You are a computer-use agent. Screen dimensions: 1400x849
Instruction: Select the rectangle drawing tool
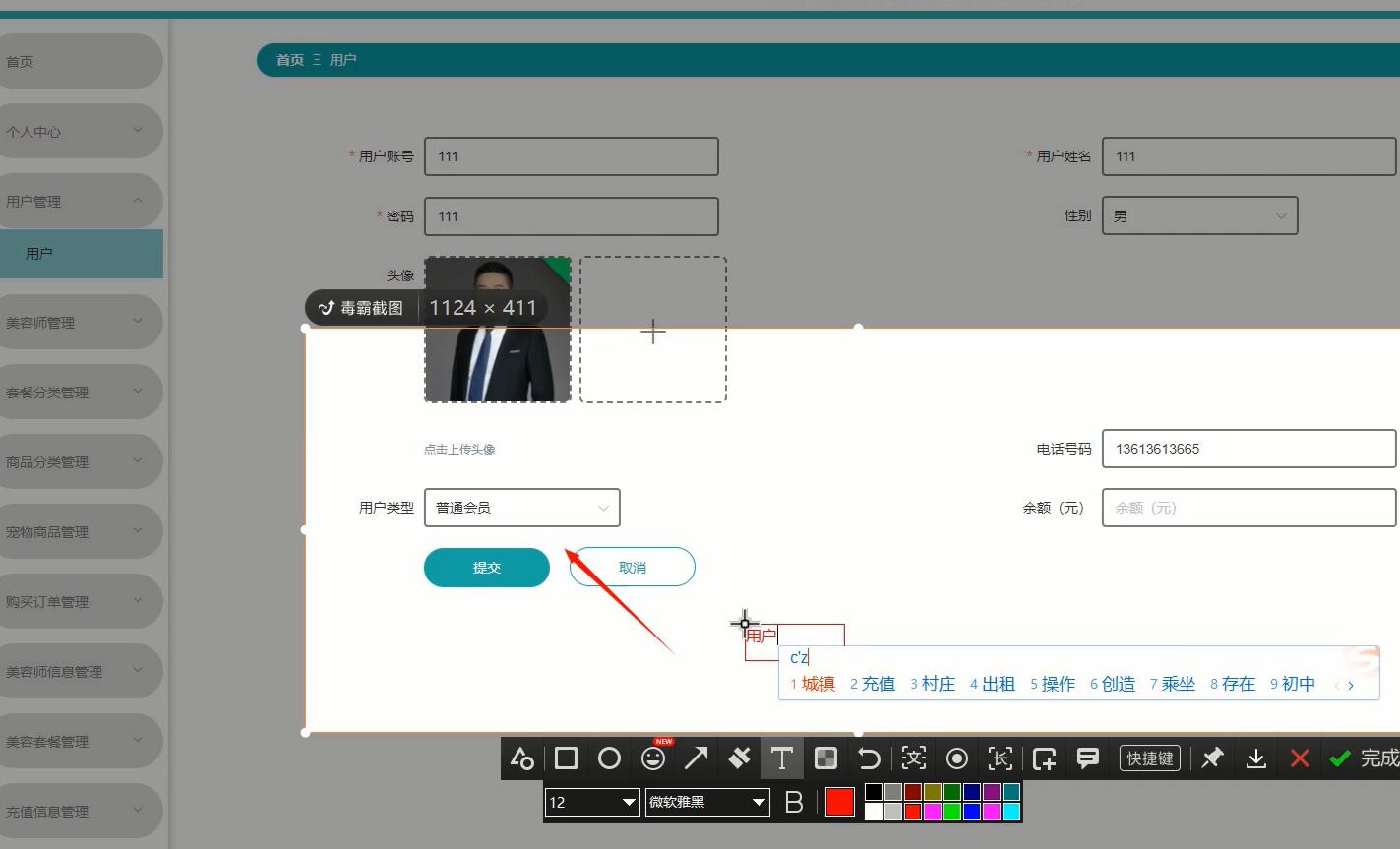tap(566, 758)
